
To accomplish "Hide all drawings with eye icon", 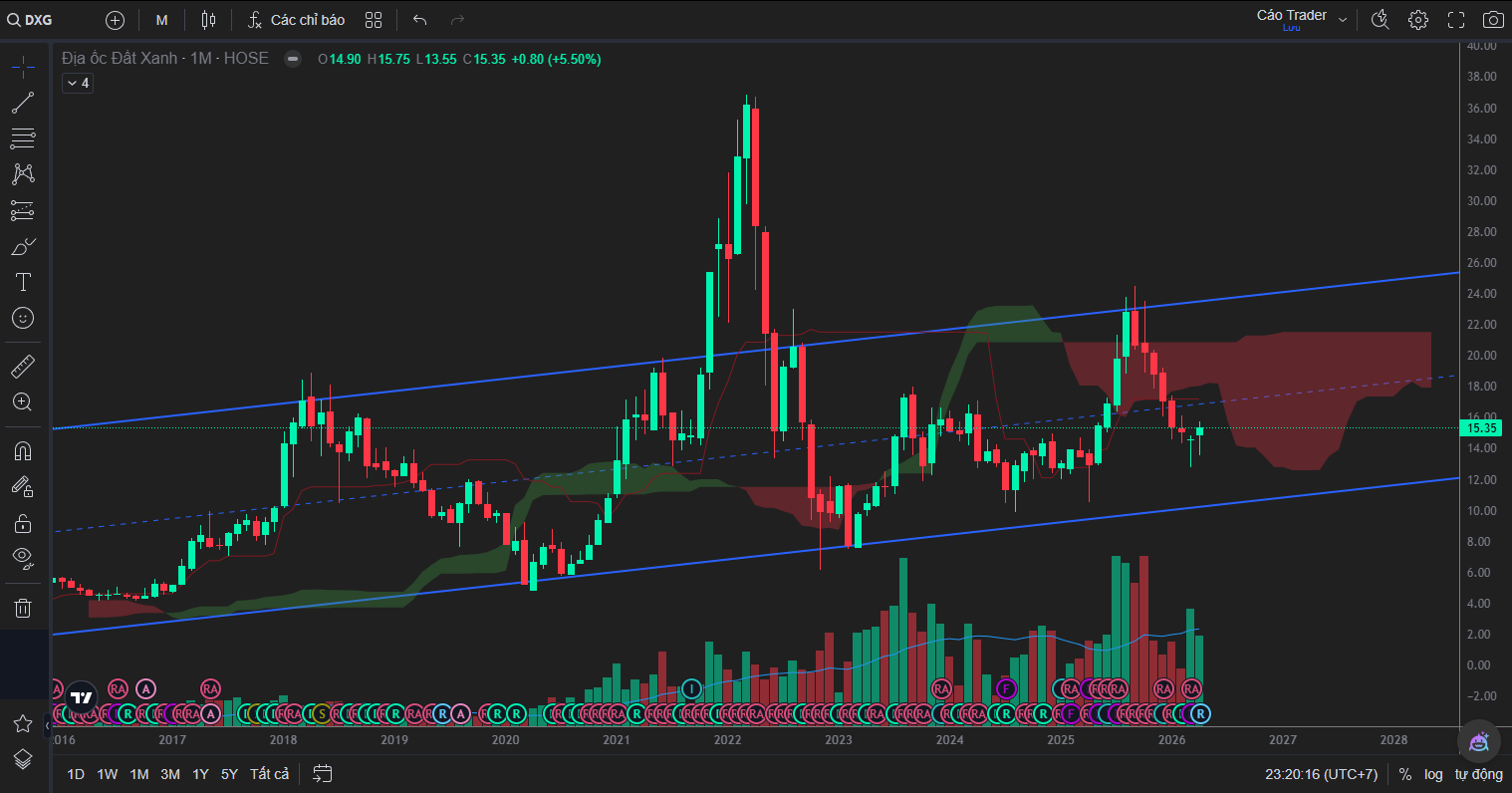I will 23,557.
